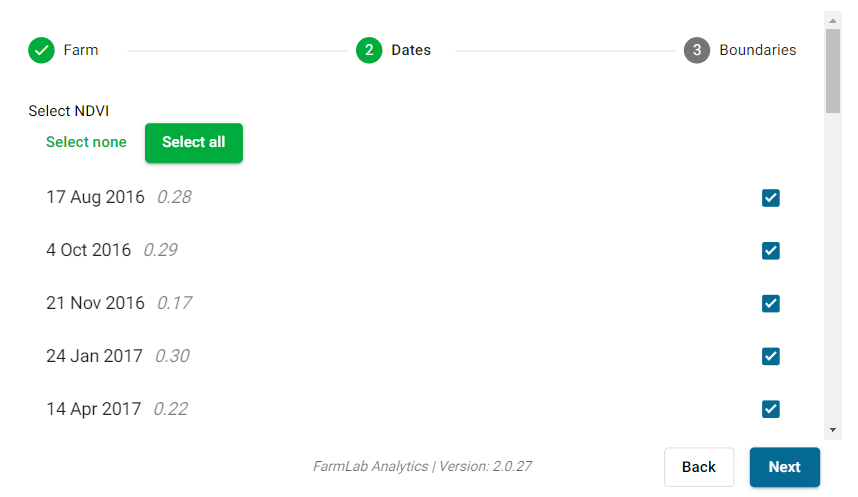The height and width of the screenshot is (497, 858).
Task: Click the 21 Nov 2016 date label
Action: [95, 303]
